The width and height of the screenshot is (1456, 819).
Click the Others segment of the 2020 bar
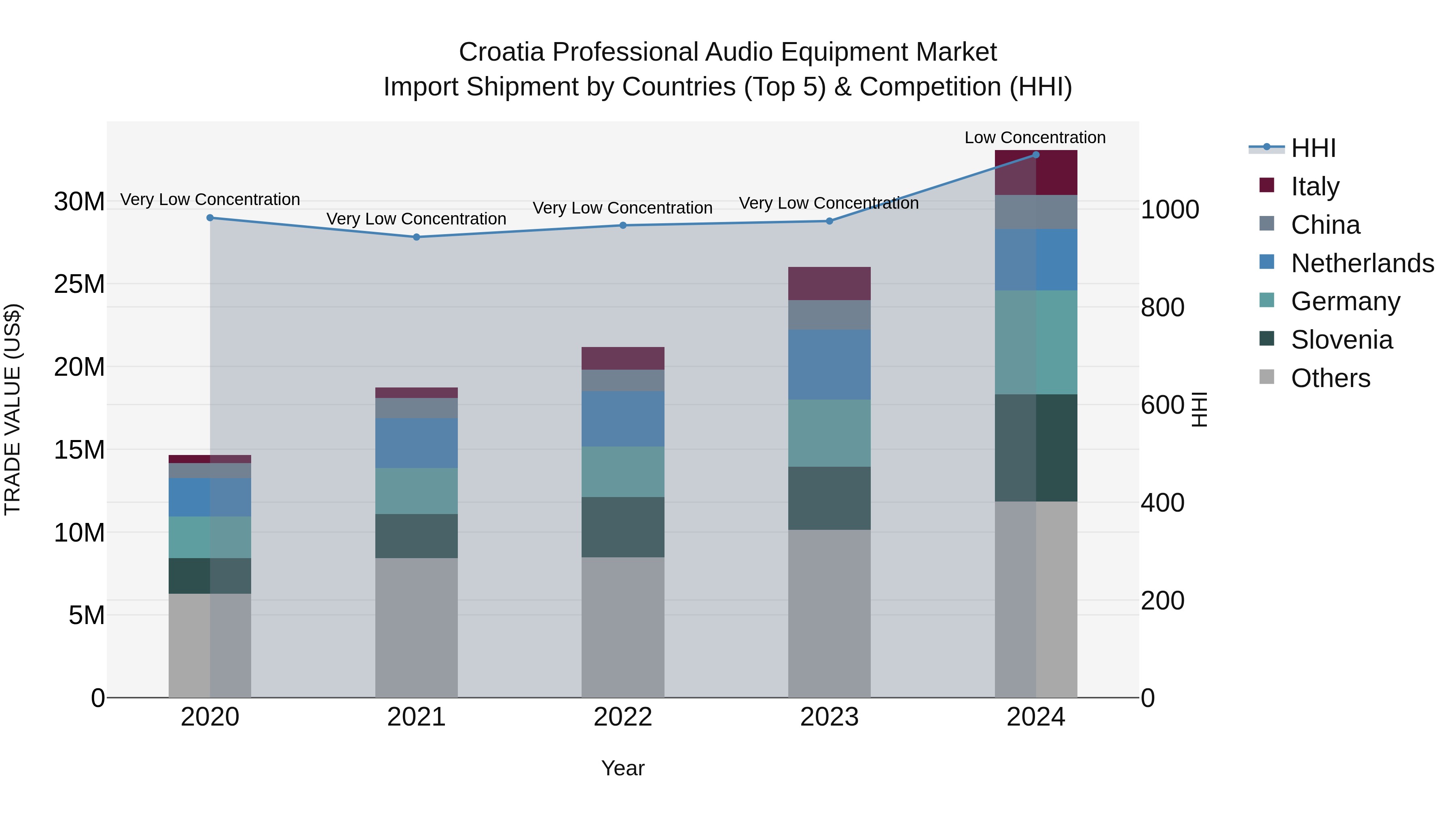pos(210,645)
